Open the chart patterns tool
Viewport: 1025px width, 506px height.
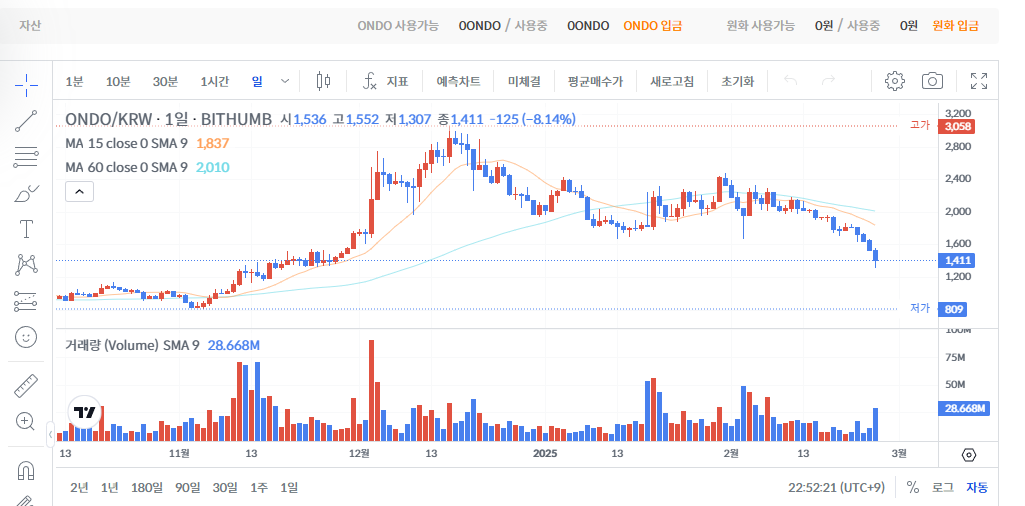tap(26, 265)
